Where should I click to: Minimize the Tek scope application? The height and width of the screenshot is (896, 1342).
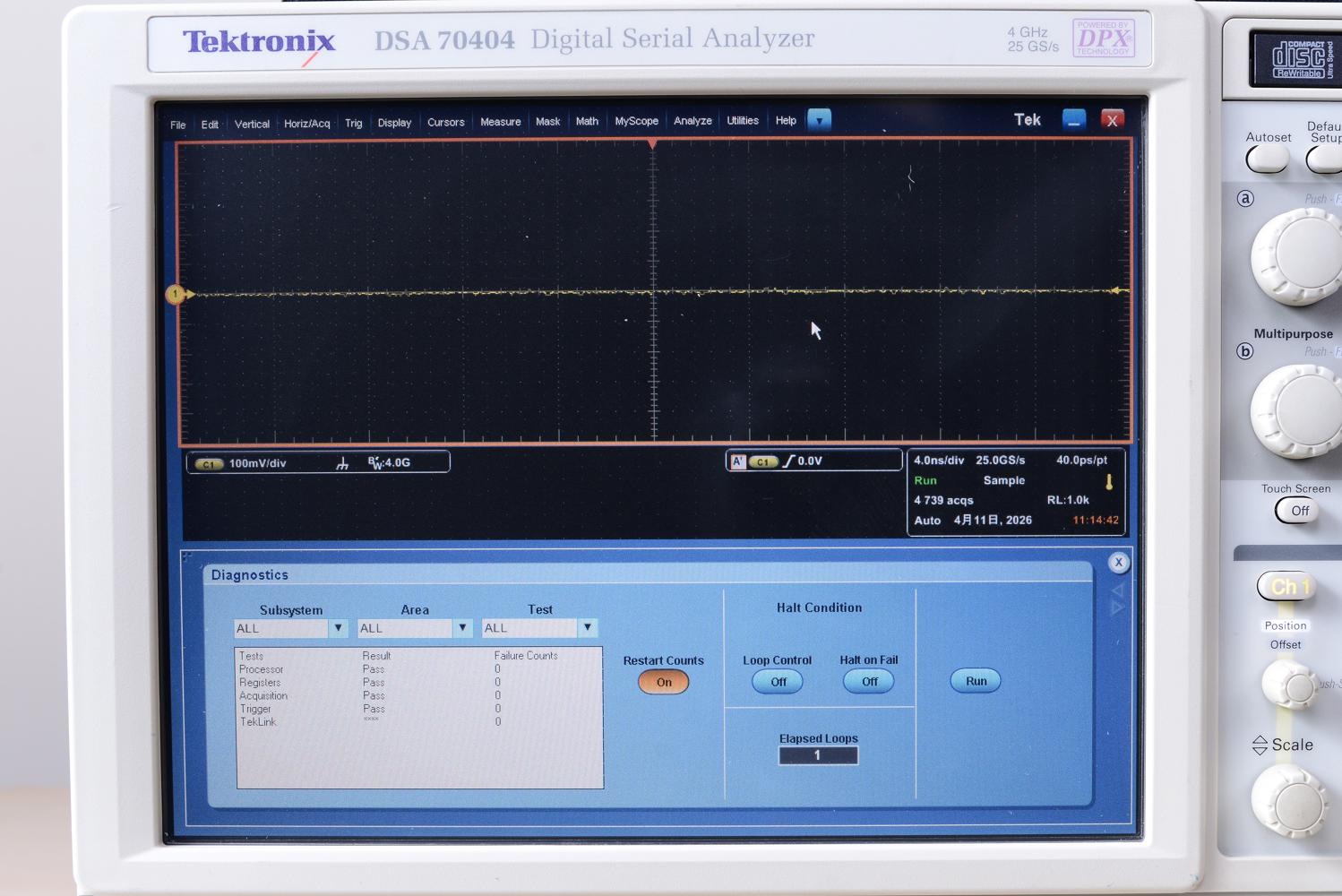1074,119
